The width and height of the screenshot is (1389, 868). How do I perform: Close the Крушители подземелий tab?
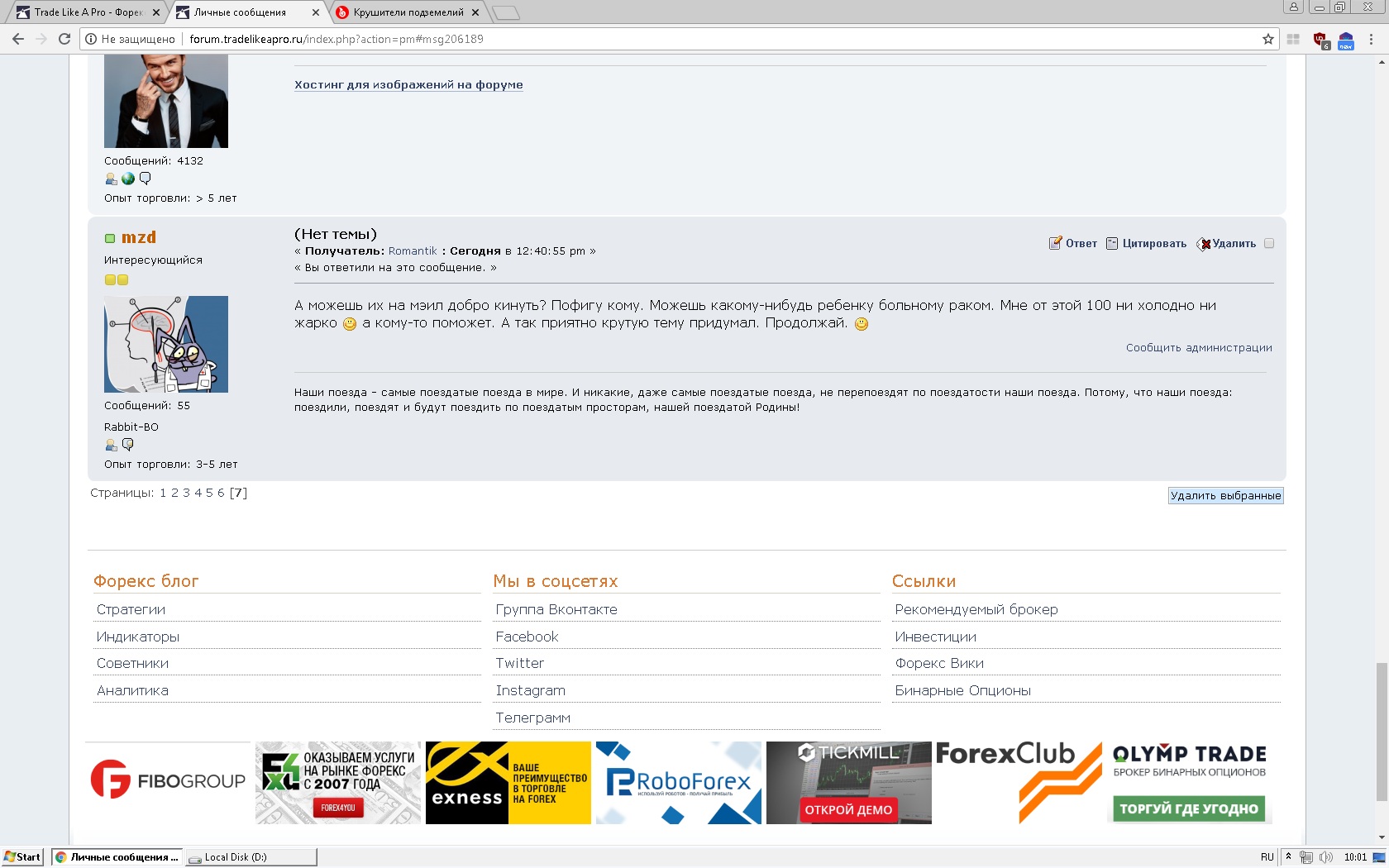[475, 12]
